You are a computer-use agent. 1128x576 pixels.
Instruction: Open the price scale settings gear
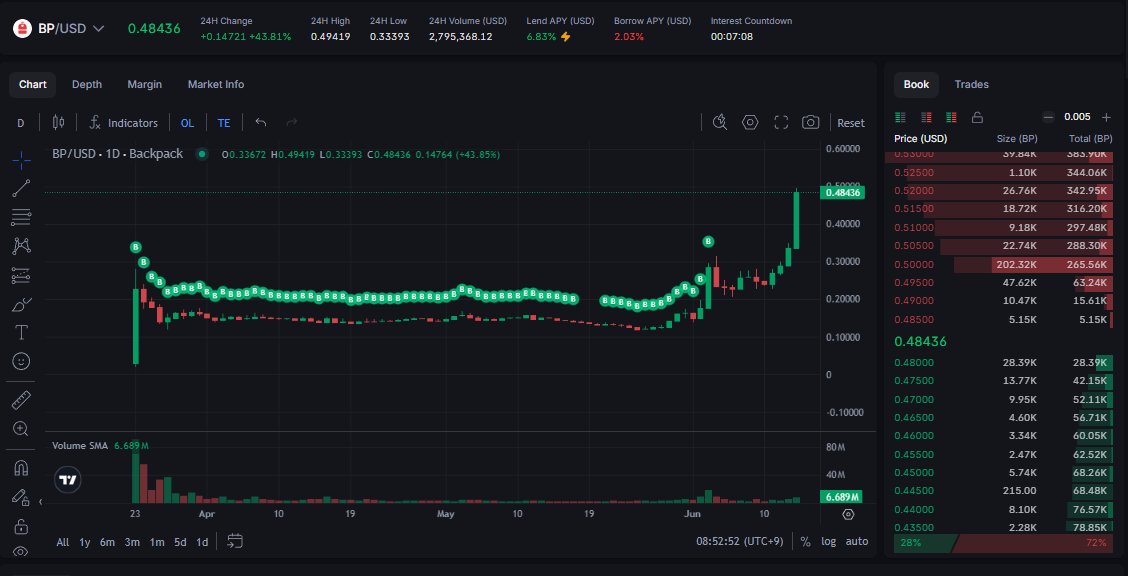point(848,515)
